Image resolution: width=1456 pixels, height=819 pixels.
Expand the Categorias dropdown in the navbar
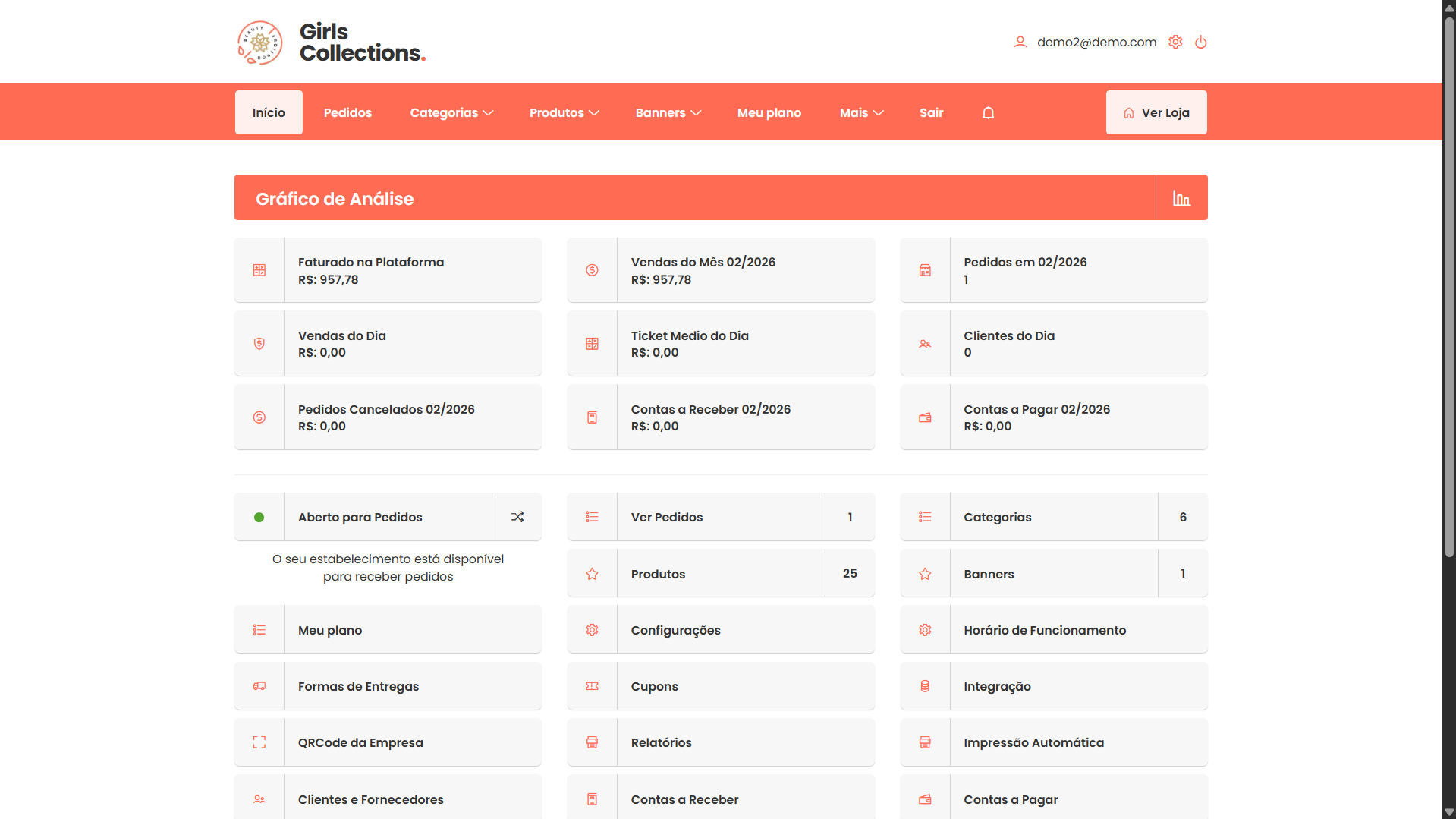(451, 112)
